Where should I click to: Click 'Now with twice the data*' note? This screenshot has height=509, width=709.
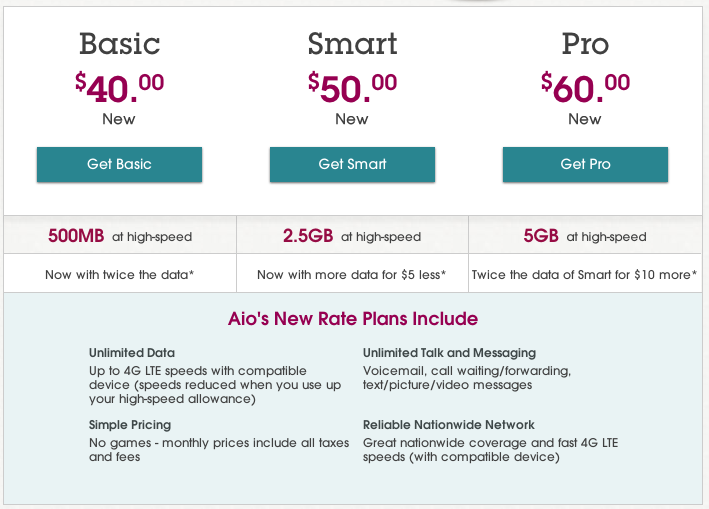[119, 274]
